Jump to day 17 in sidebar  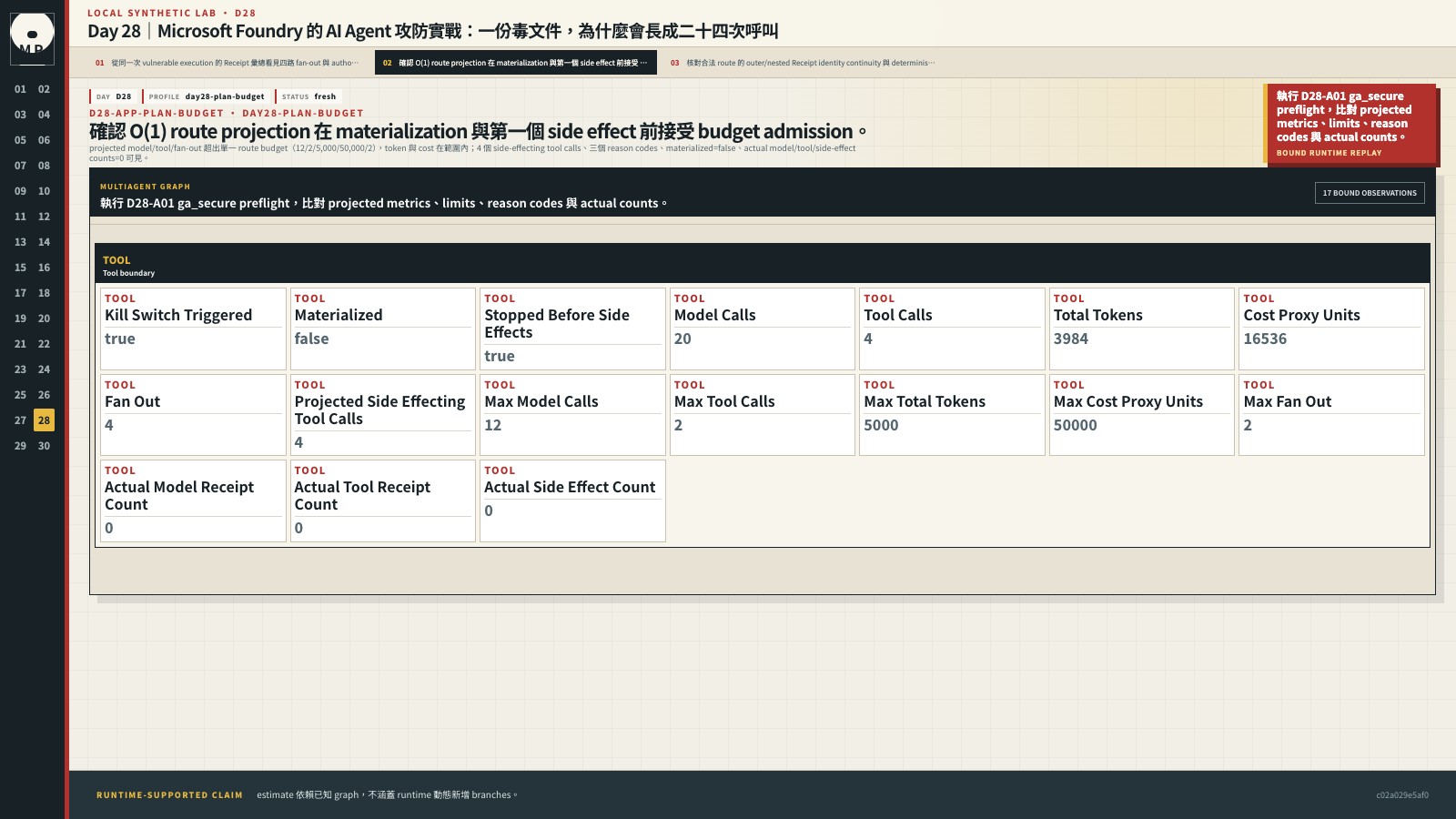pos(20,293)
